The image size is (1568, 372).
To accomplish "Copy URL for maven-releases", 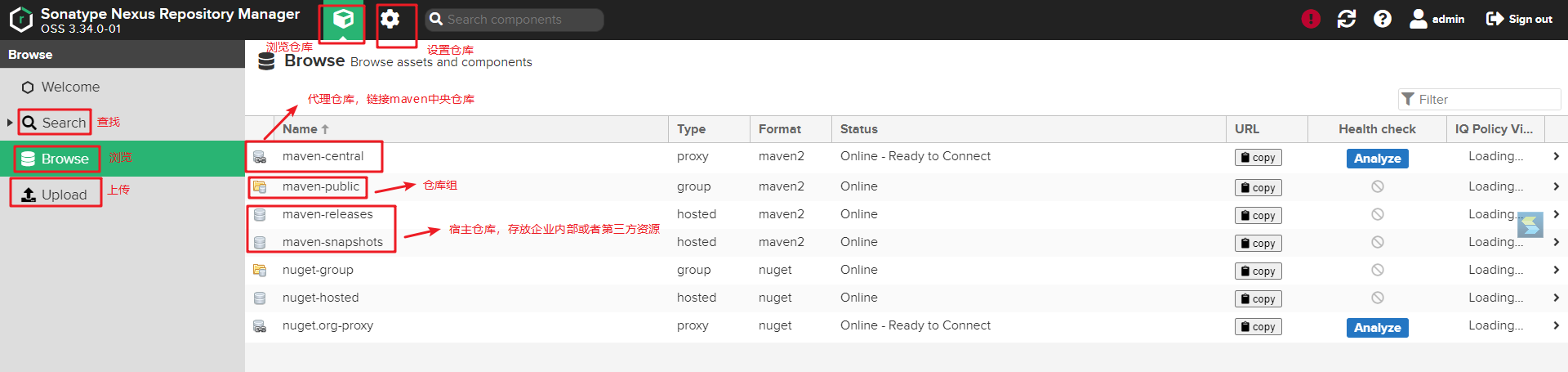I will coord(1258,216).
